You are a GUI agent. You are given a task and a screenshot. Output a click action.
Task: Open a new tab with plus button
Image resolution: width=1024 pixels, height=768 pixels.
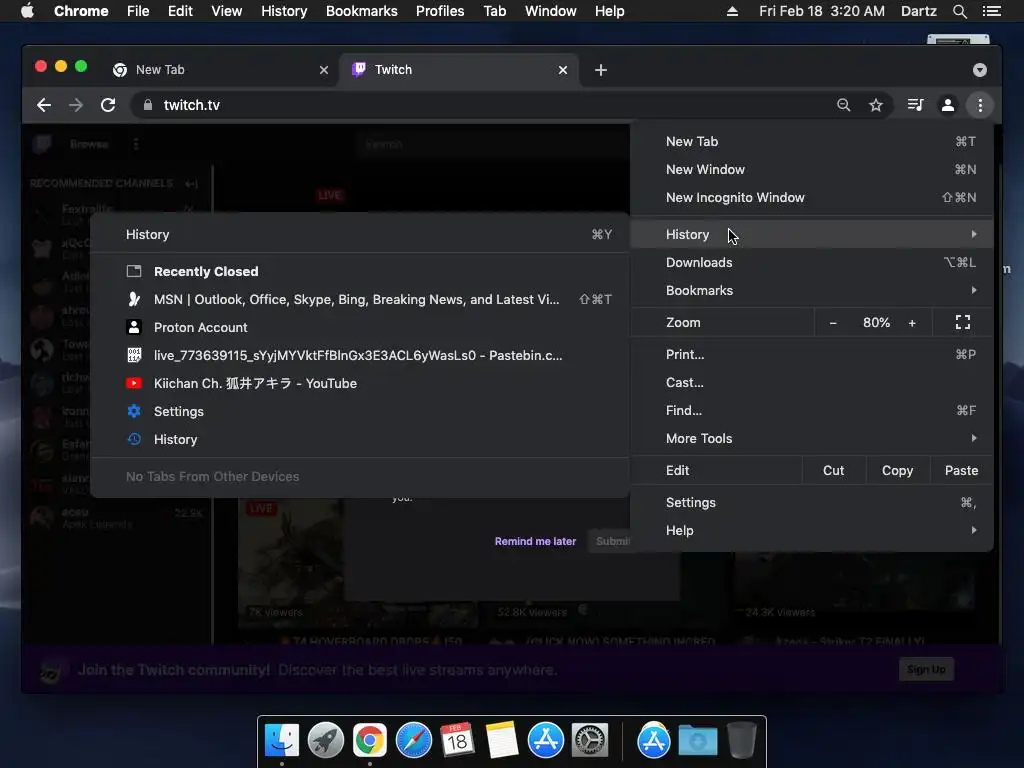click(x=601, y=70)
